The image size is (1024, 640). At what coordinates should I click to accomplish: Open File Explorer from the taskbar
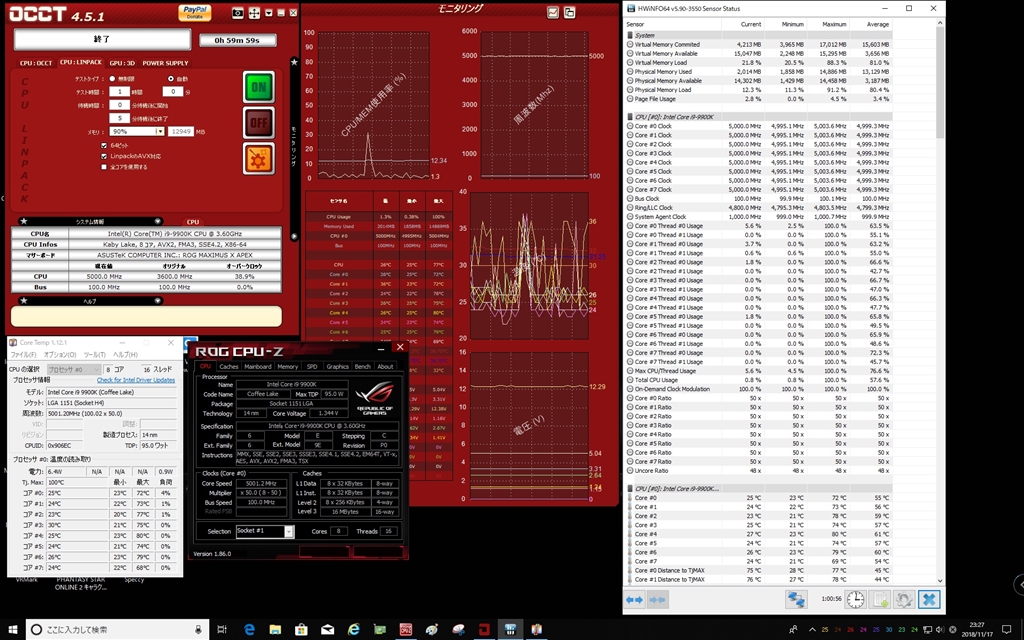[275, 629]
